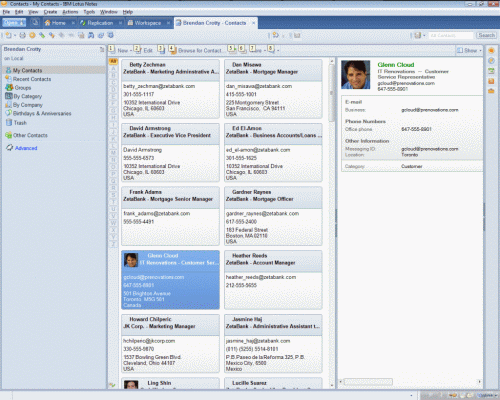This screenshot has height=400, width=500.
Task: Close the Home tab
Action: point(73,23)
